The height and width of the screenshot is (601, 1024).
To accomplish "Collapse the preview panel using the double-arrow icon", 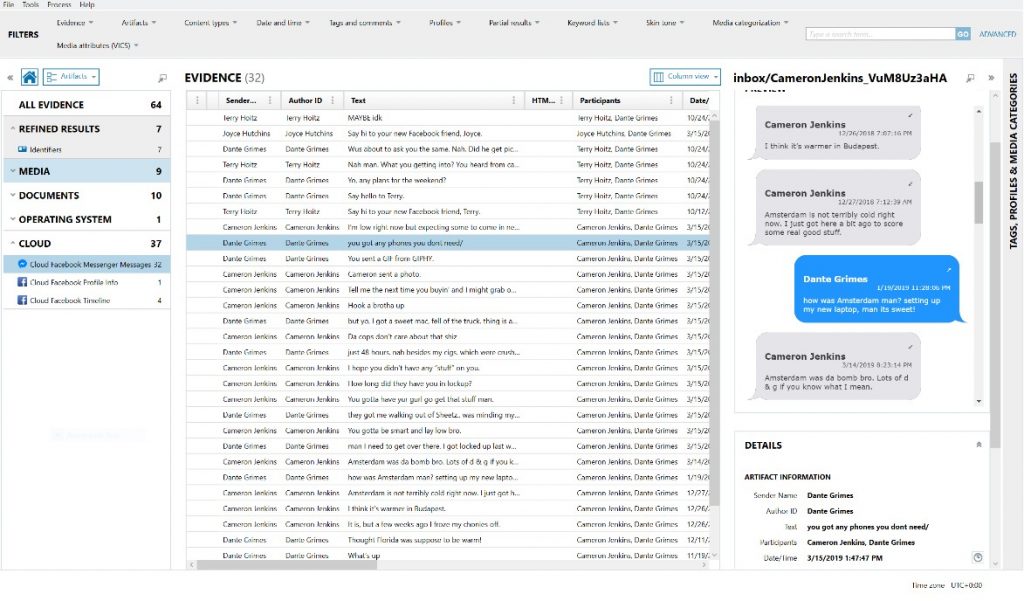I will tap(991, 78).
